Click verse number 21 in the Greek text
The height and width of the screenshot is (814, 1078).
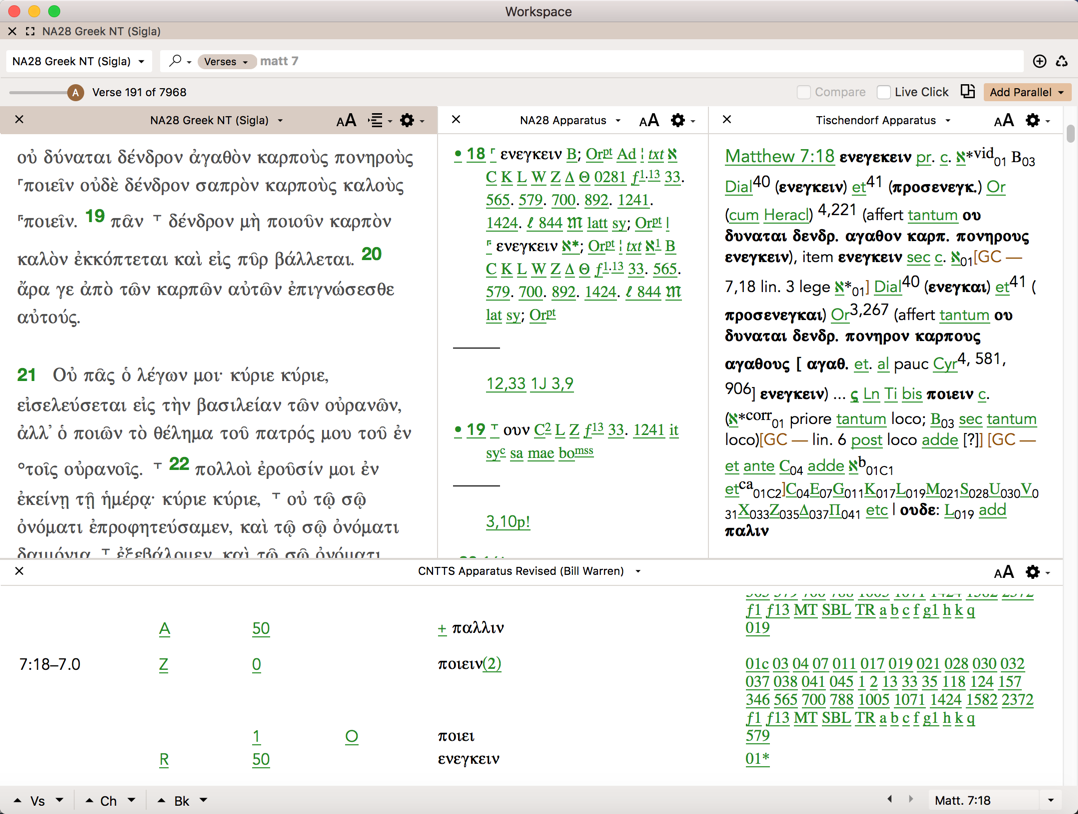point(26,375)
